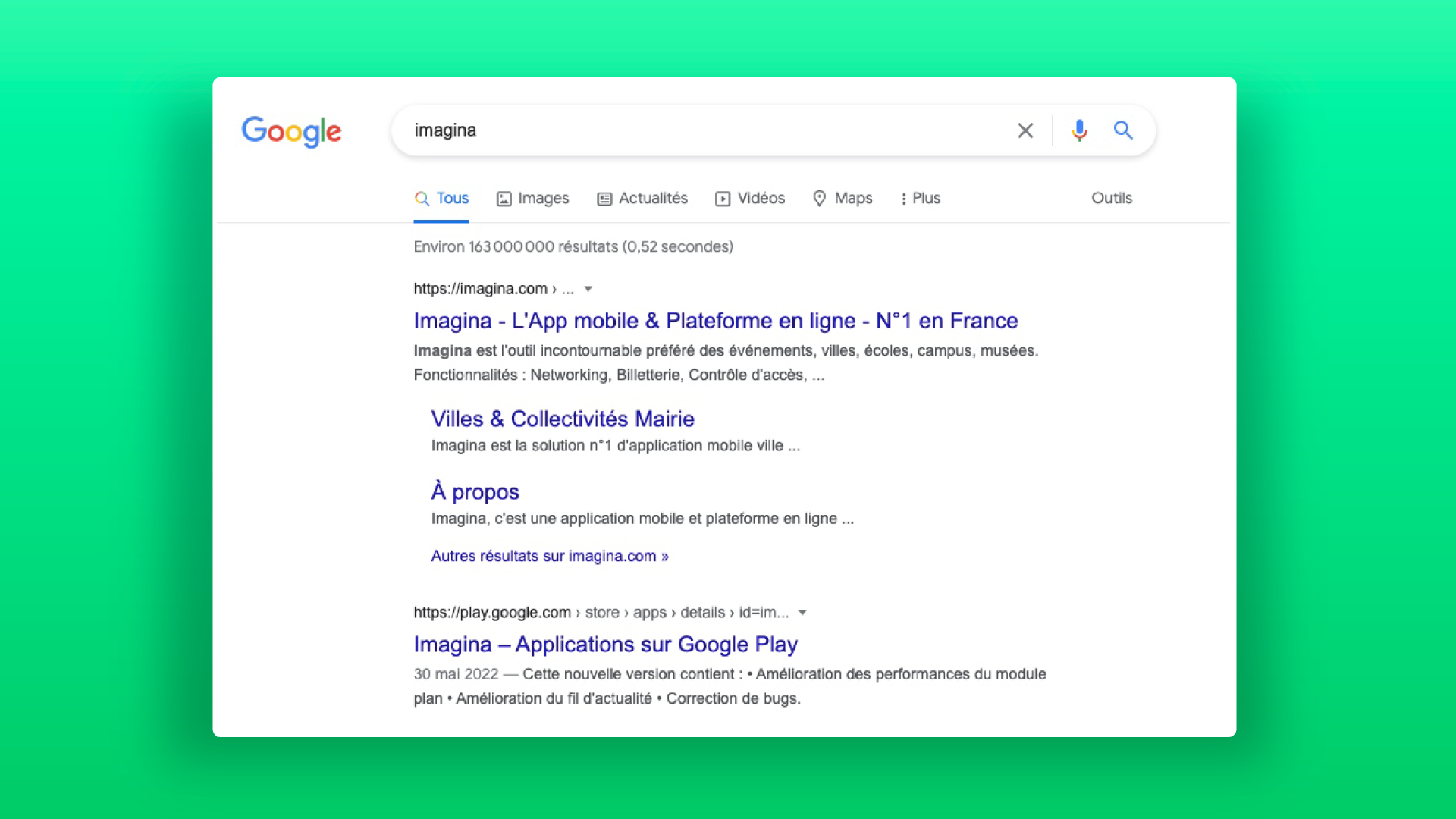1456x819 pixels.
Task: Click the snippet Imagina est la solution n°1
Action: [616, 446]
